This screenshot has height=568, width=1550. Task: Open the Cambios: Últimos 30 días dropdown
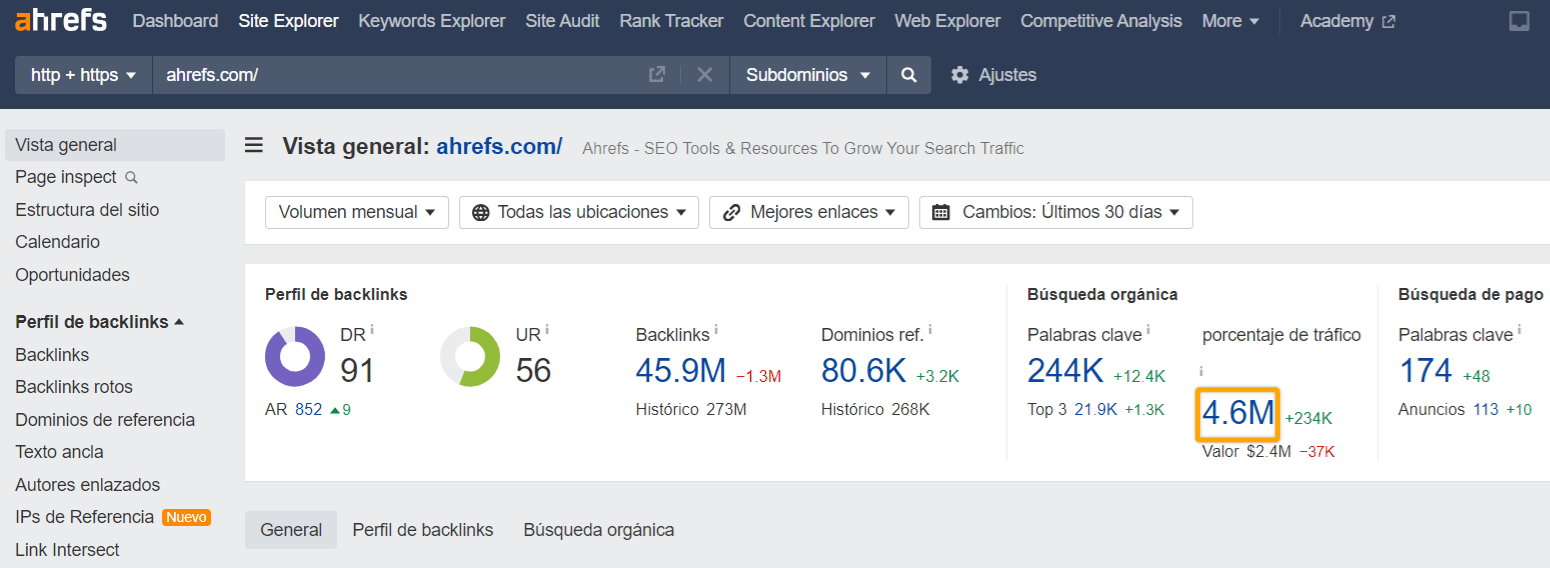point(1056,212)
